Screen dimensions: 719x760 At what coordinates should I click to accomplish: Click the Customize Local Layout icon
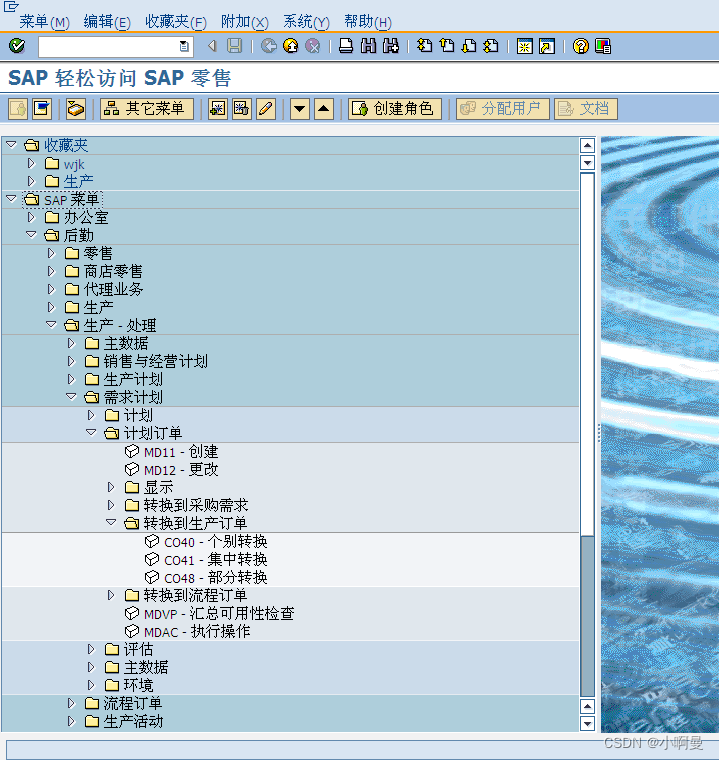[603, 46]
